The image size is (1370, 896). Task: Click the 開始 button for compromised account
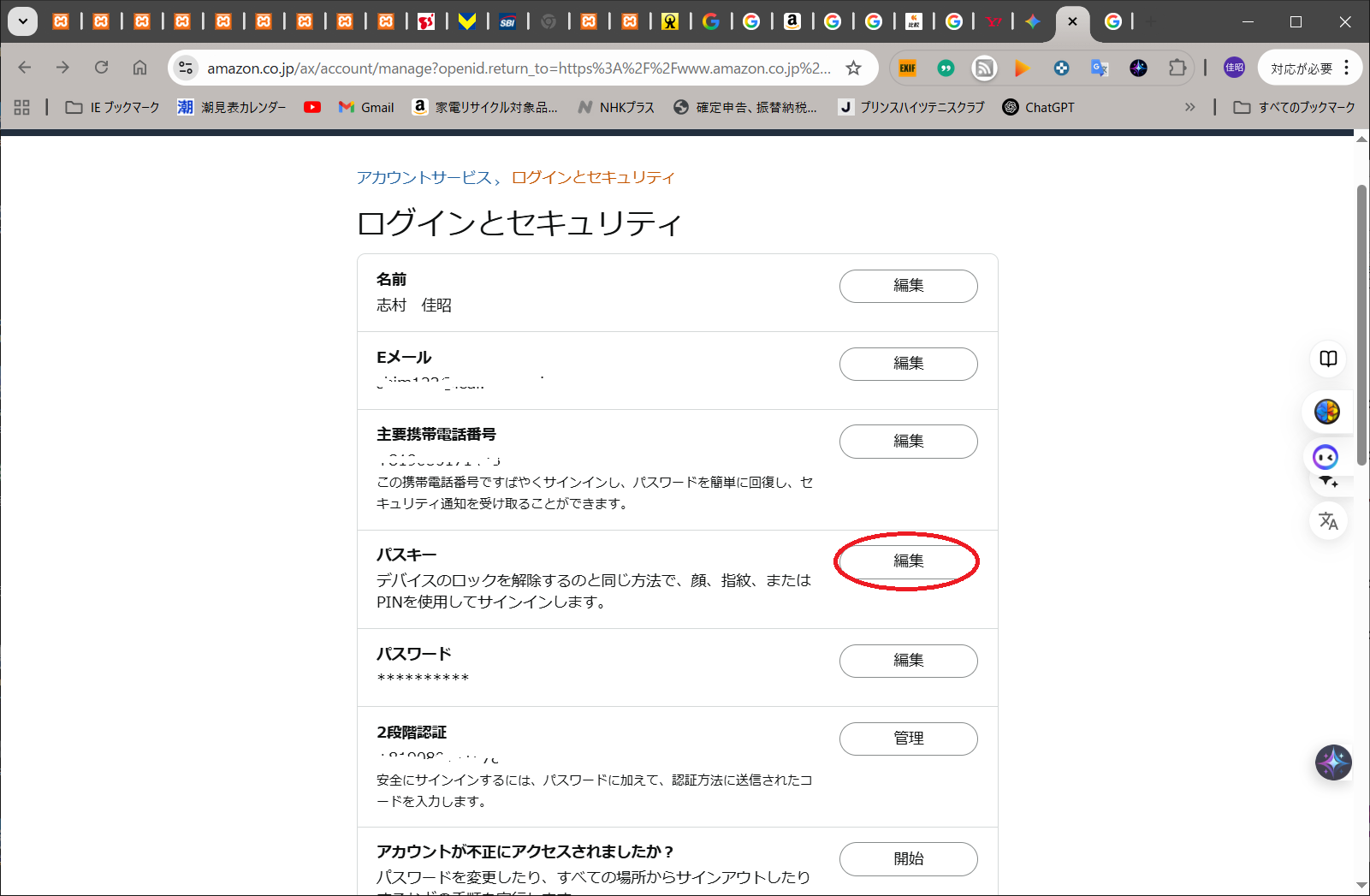tap(908, 859)
